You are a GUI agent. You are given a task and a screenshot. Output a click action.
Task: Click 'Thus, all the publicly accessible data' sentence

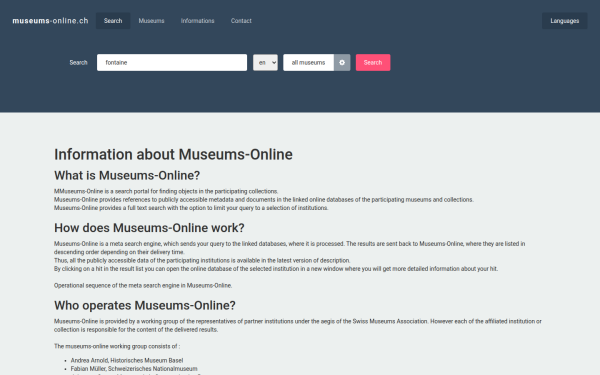click(202, 261)
